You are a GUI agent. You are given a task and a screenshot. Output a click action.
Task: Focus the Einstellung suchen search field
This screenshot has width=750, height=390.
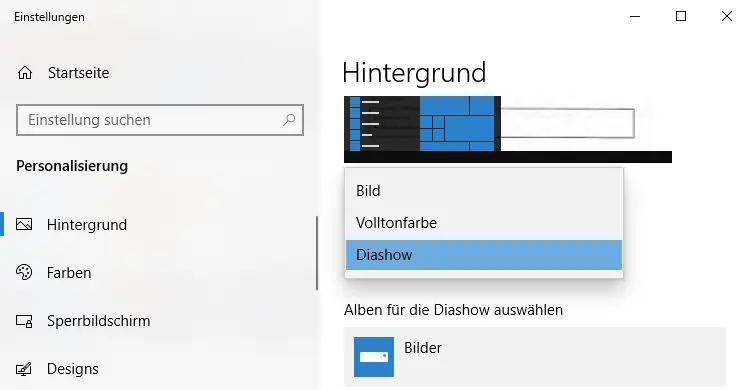tap(160, 120)
